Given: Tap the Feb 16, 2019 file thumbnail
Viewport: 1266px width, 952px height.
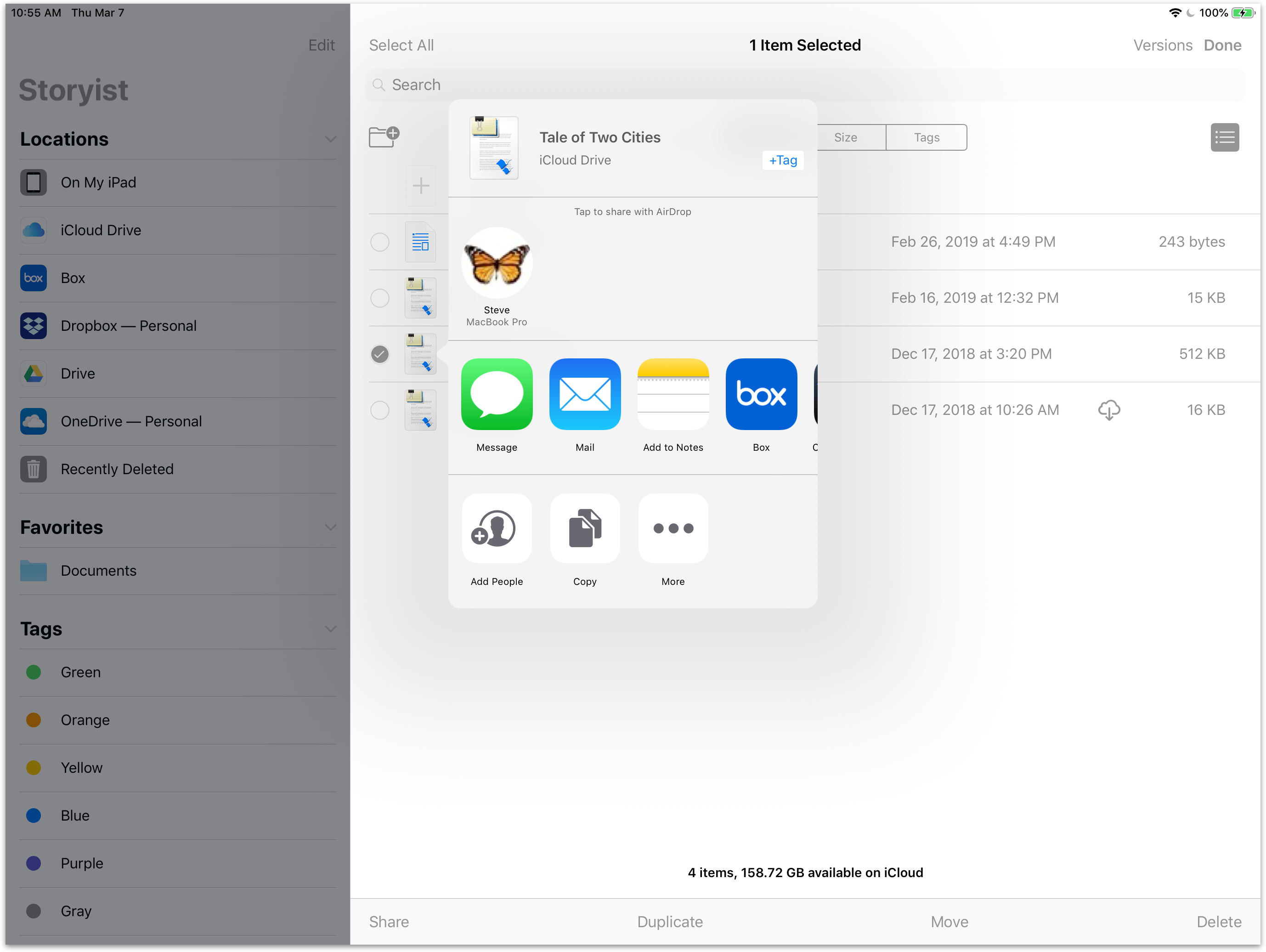Looking at the screenshot, I should point(420,298).
